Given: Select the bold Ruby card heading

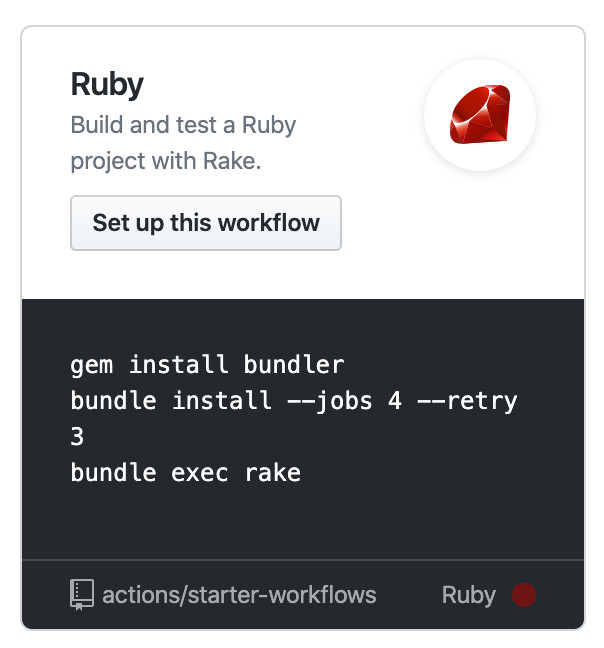Looking at the screenshot, I should click(x=107, y=85).
